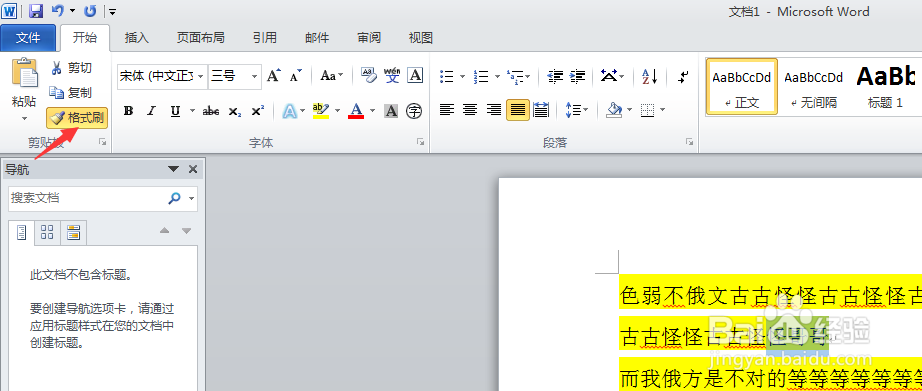Click the distributed alignment icon

click(541, 109)
